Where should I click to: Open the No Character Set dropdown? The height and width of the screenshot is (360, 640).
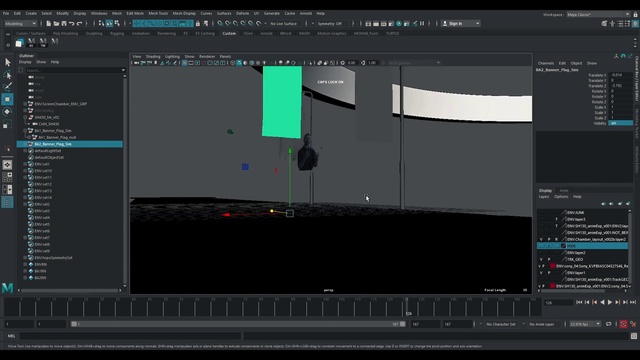click(502, 324)
